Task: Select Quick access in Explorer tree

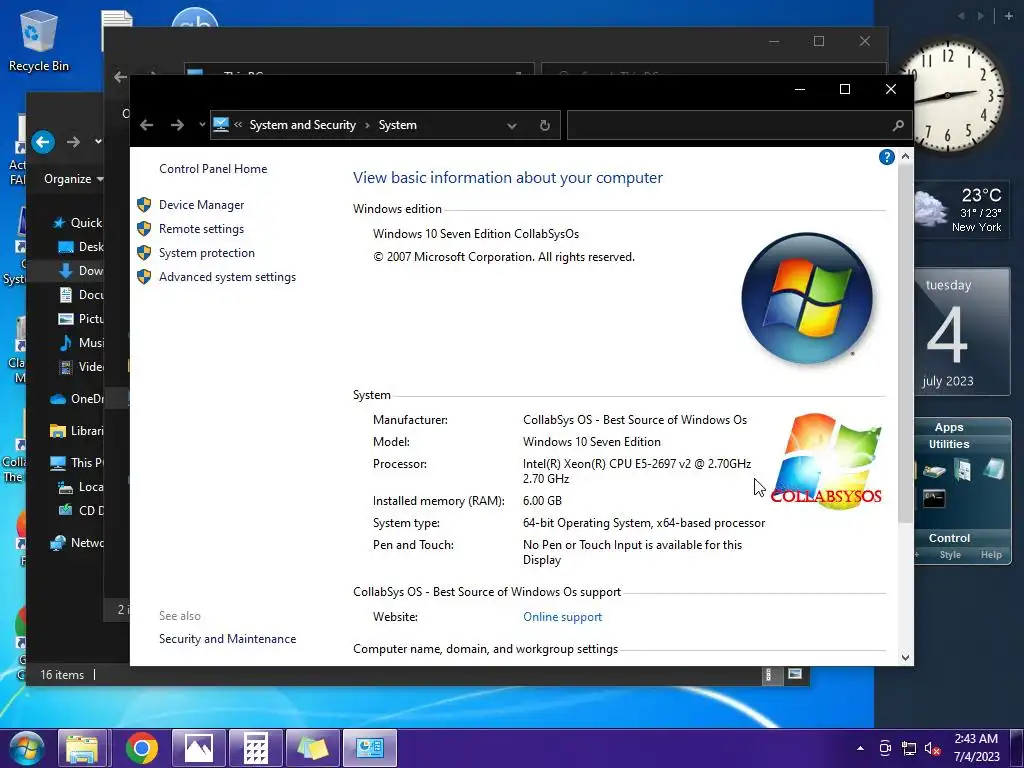Action: 77,223
